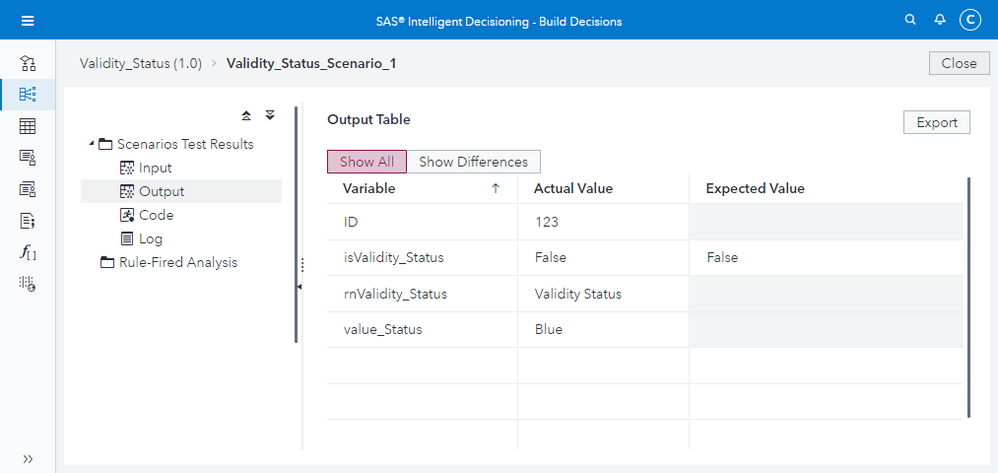This screenshot has width=998, height=473.
Task: Open the hamburger navigation menu
Action: pyautogui.click(x=27, y=20)
